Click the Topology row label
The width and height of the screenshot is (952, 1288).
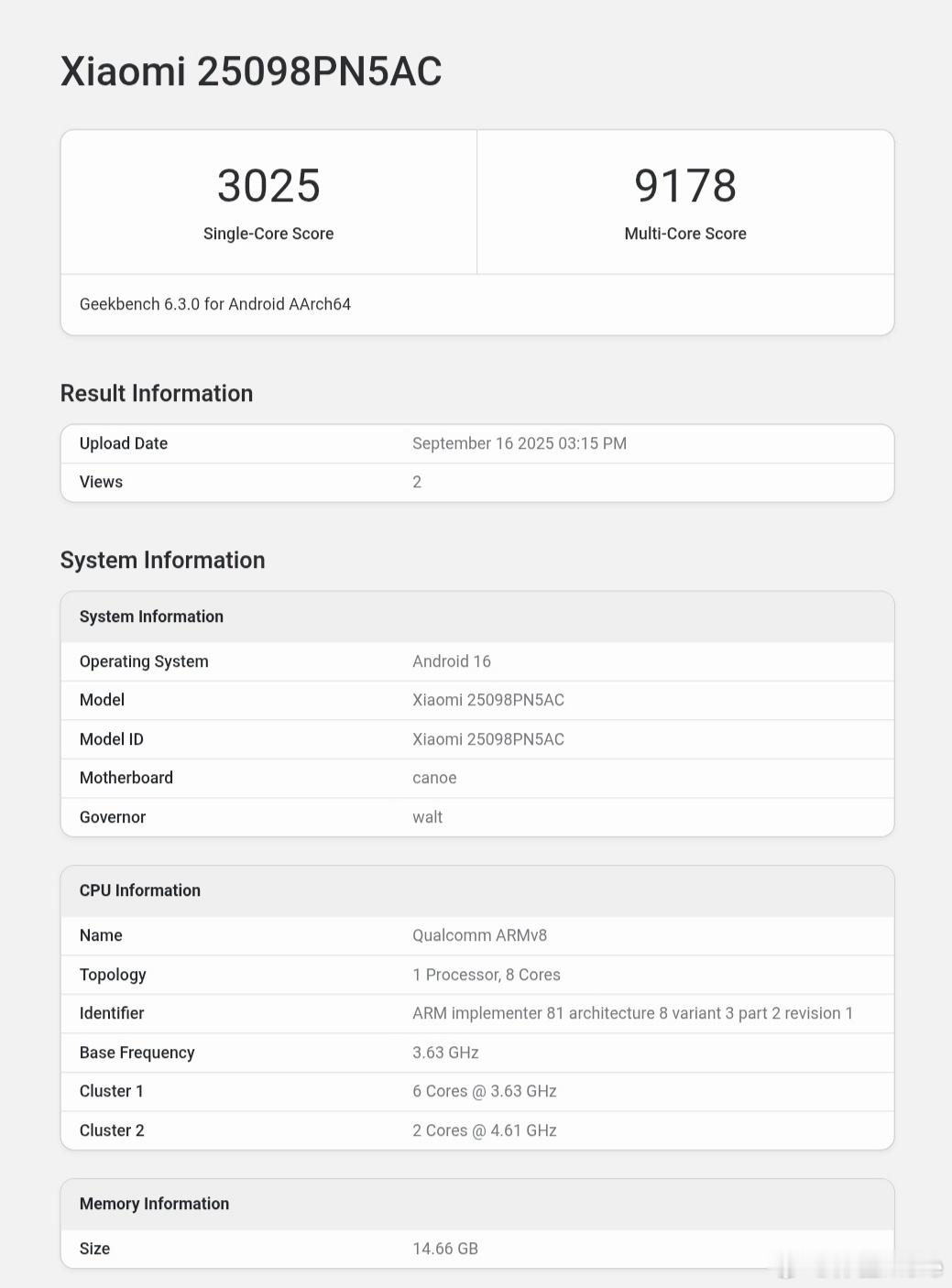pos(113,975)
